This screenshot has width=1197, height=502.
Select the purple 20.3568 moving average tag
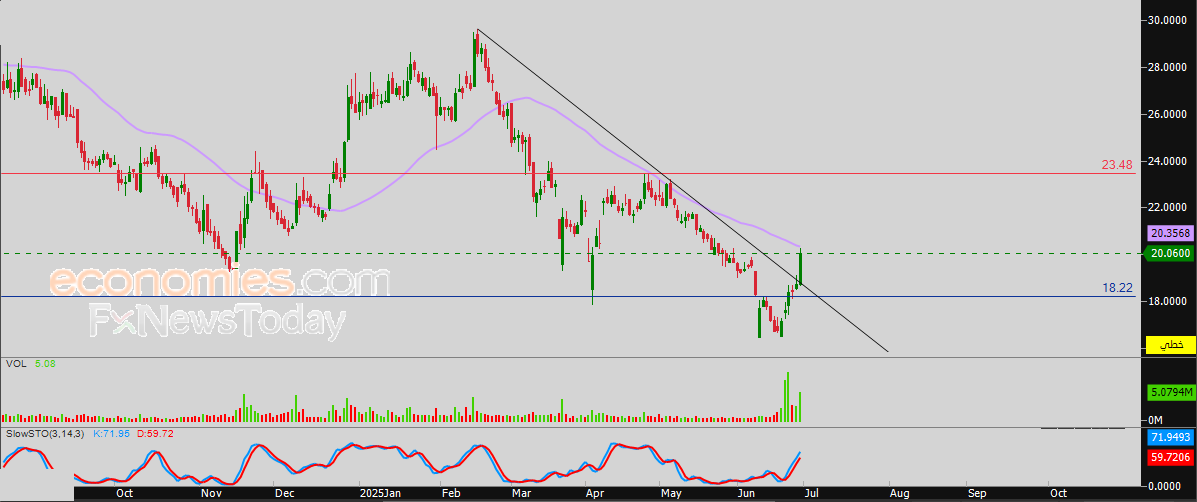point(1170,234)
